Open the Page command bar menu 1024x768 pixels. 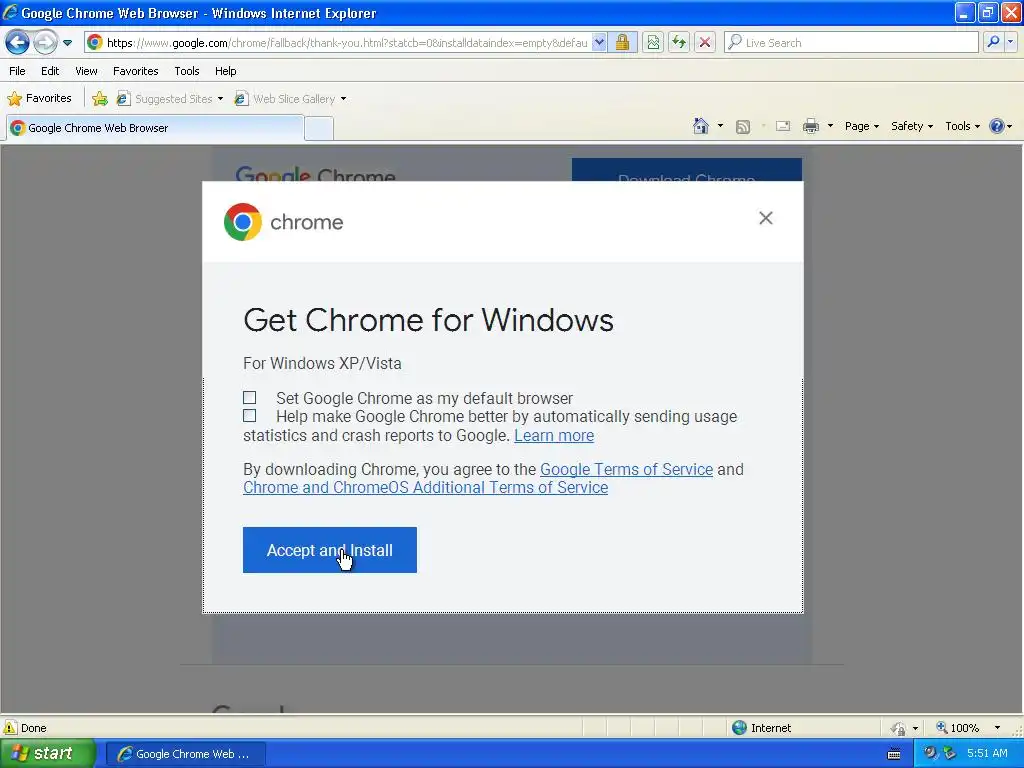pyautogui.click(x=861, y=126)
